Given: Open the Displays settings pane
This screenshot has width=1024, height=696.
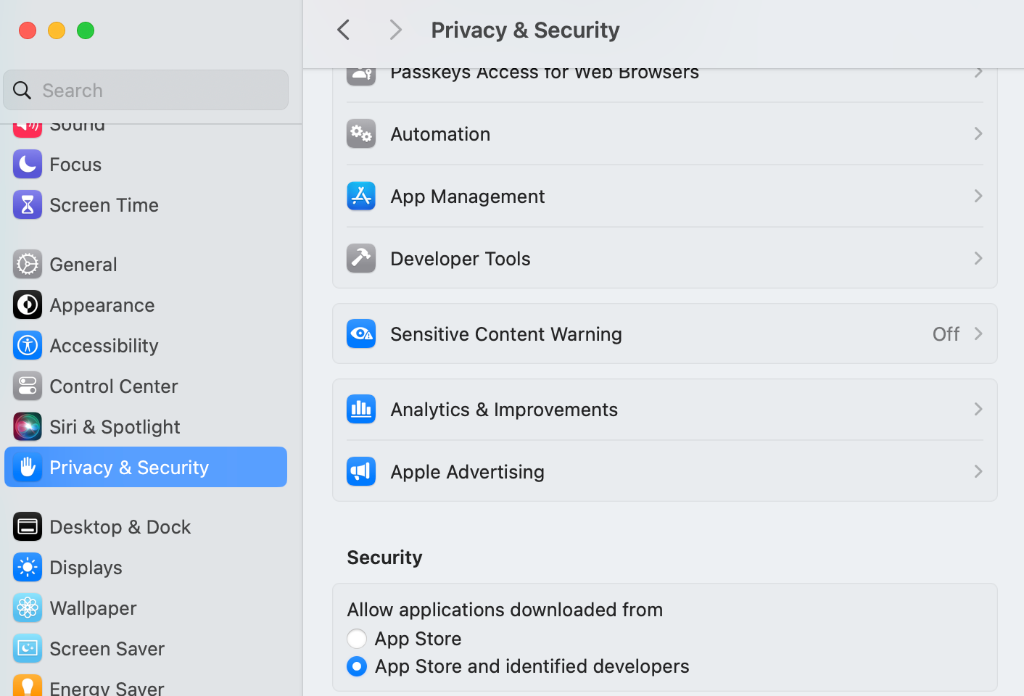Looking at the screenshot, I should point(146,567).
